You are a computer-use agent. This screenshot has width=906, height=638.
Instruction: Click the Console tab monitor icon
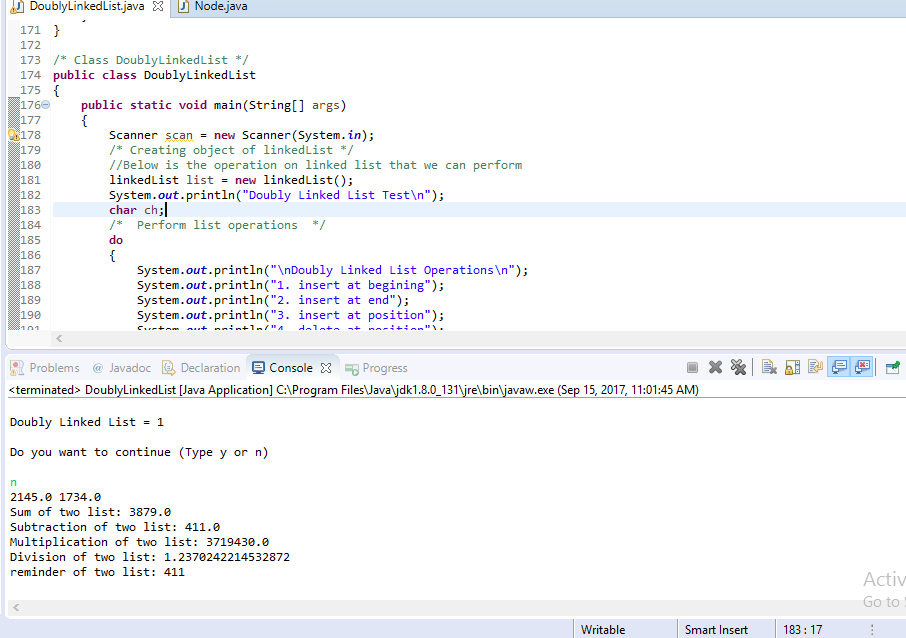(259, 368)
